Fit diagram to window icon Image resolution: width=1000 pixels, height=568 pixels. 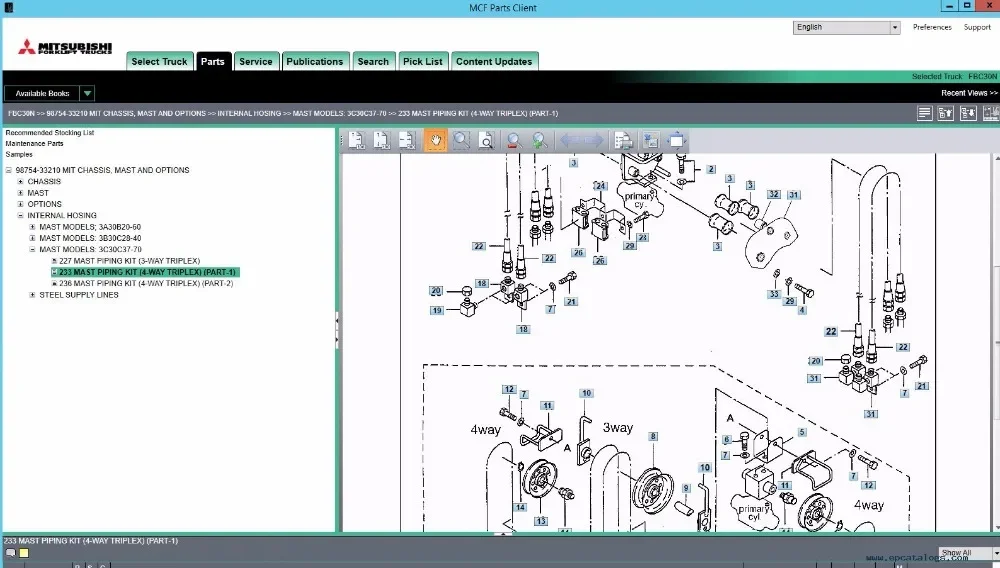[x=676, y=140]
